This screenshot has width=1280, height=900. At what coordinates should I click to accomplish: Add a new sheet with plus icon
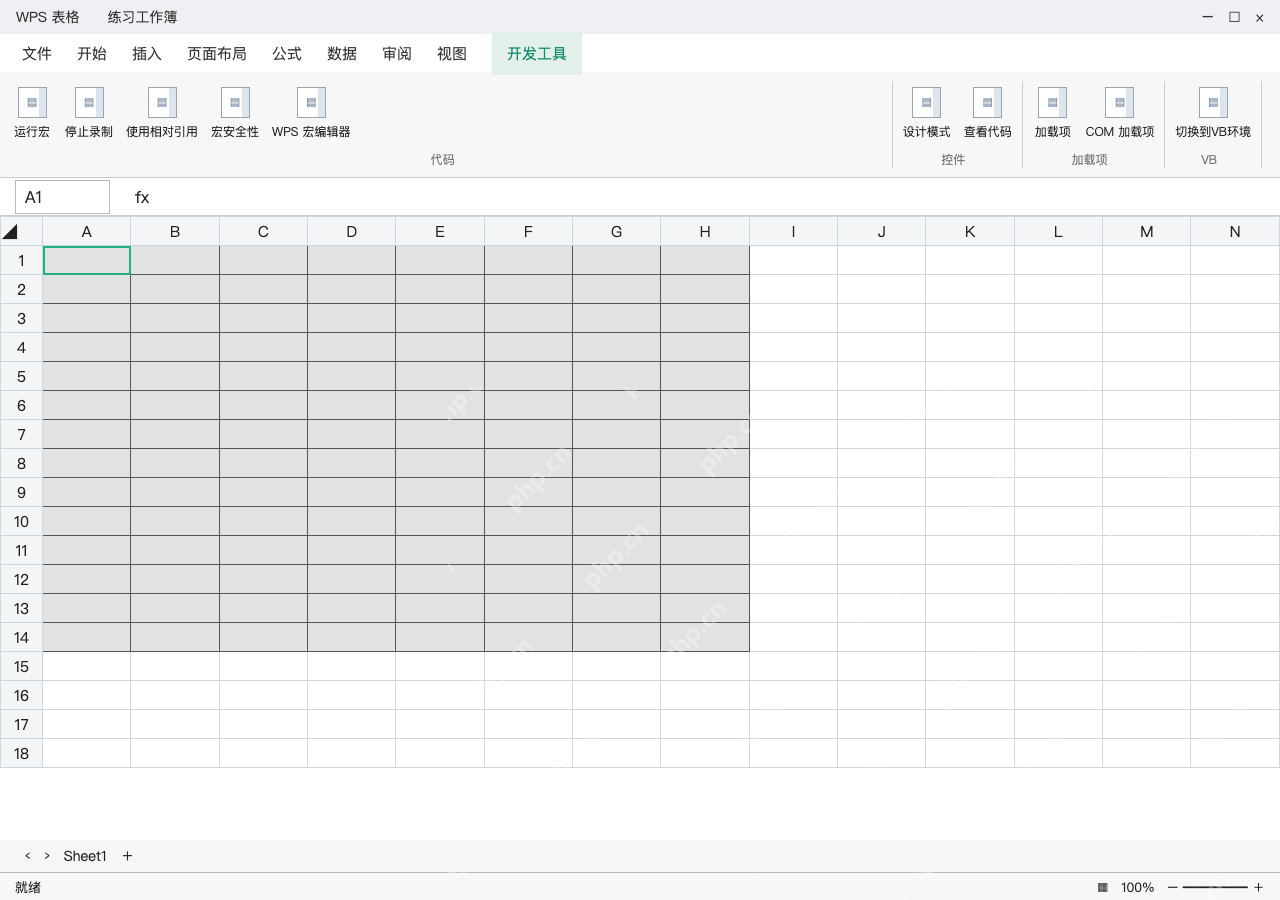pyautogui.click(x=127, y=856)
